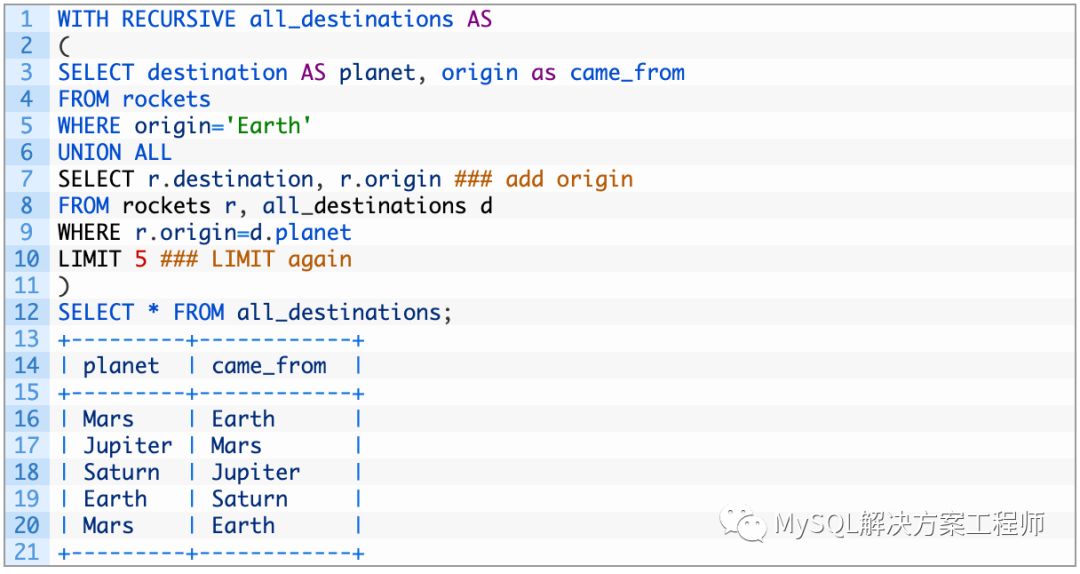The height and width of the screenshot is (574, 1080).
Task: Click 'Jupiter' in the planet result column
Action: click(127, 446)
